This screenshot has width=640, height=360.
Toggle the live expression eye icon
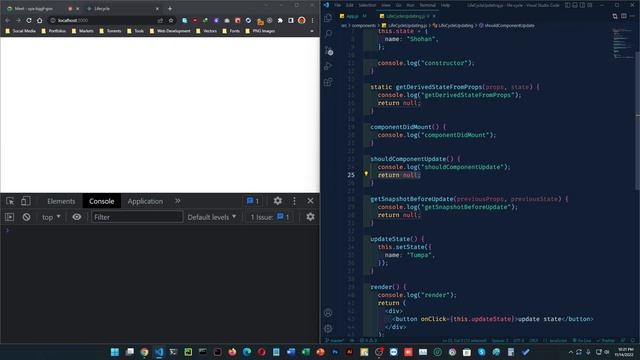pos(77,217)
